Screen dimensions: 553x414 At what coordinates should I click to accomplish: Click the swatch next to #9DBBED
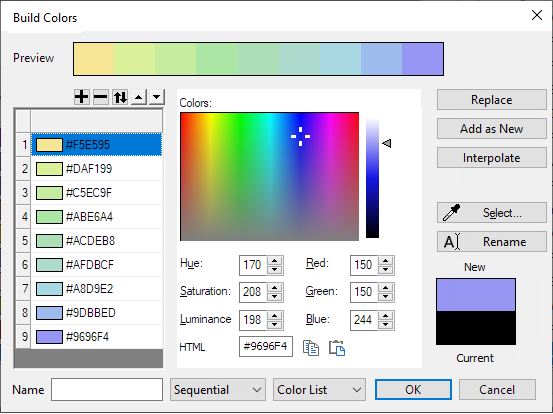pyautogui.click(x=49, y=313)
